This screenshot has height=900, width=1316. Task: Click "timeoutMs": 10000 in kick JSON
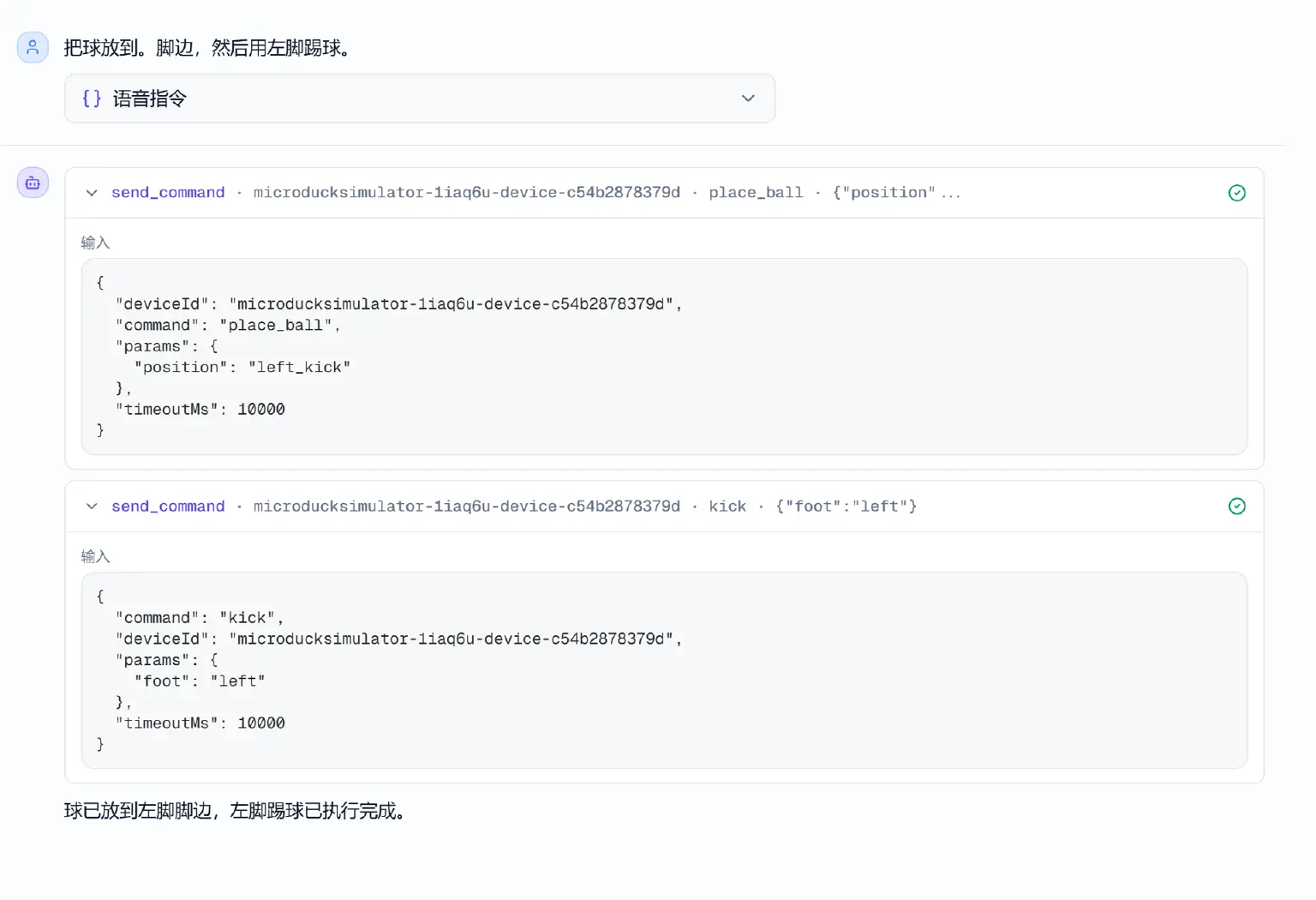200,723
